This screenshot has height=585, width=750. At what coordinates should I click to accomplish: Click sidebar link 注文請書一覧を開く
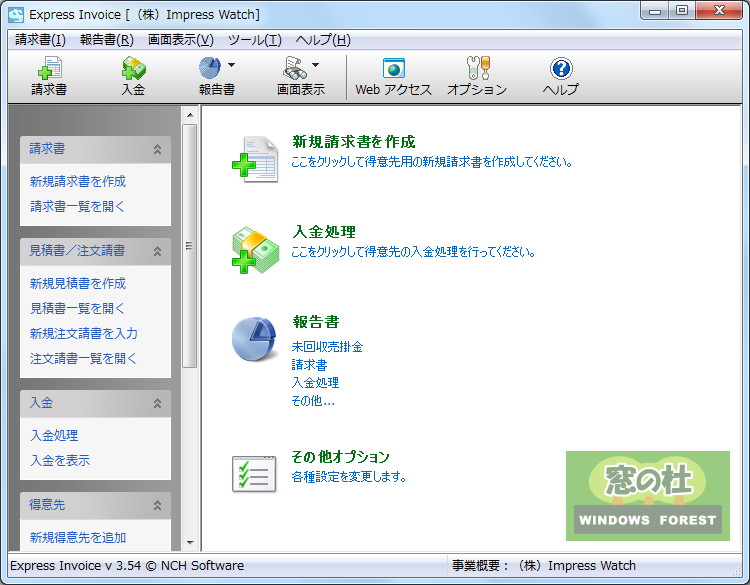click(83, 358)
